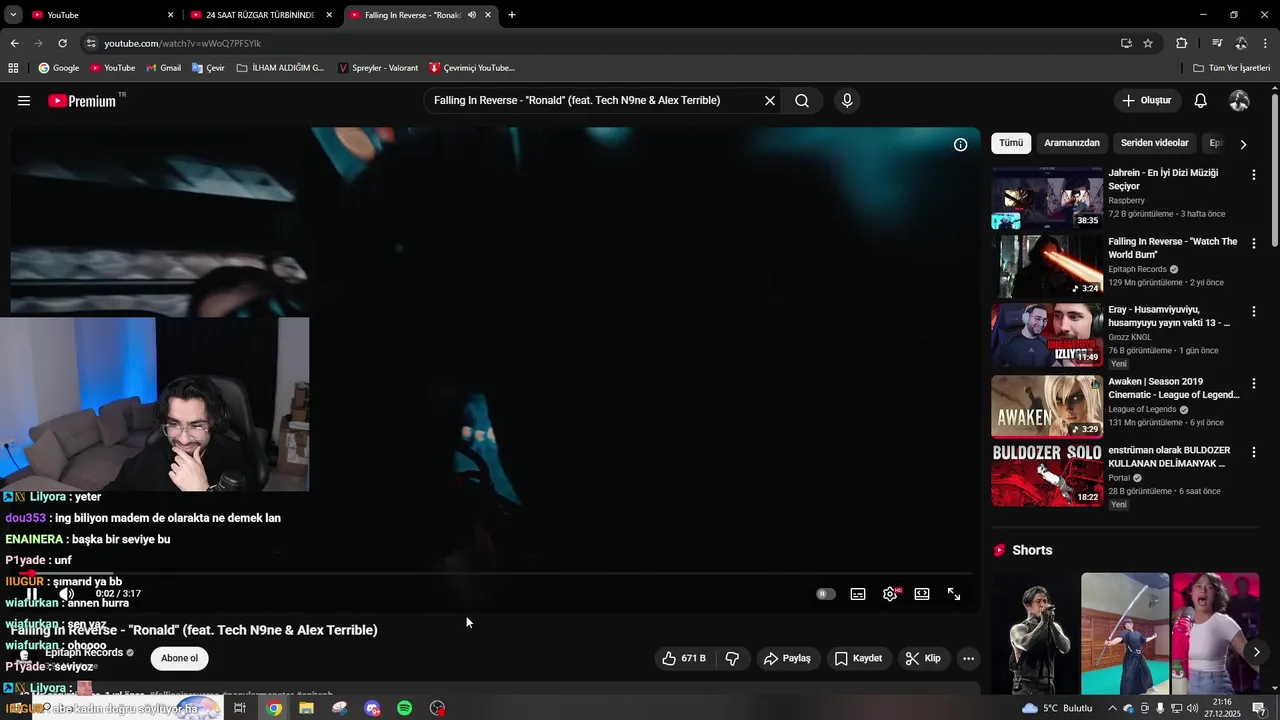The height and width of the screenshot is (720, 1280).
Task: Open Watch The World Burn thumbnail
Action: pos(1047,266)
